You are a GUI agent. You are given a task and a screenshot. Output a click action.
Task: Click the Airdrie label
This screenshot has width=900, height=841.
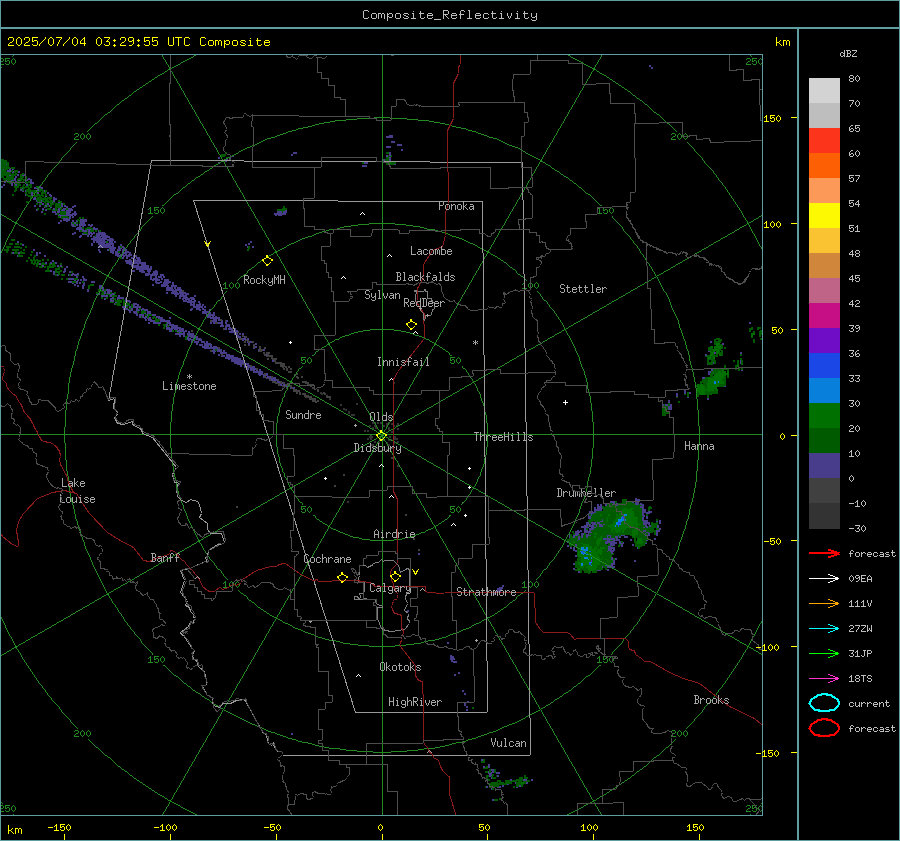tap(394, 534)
